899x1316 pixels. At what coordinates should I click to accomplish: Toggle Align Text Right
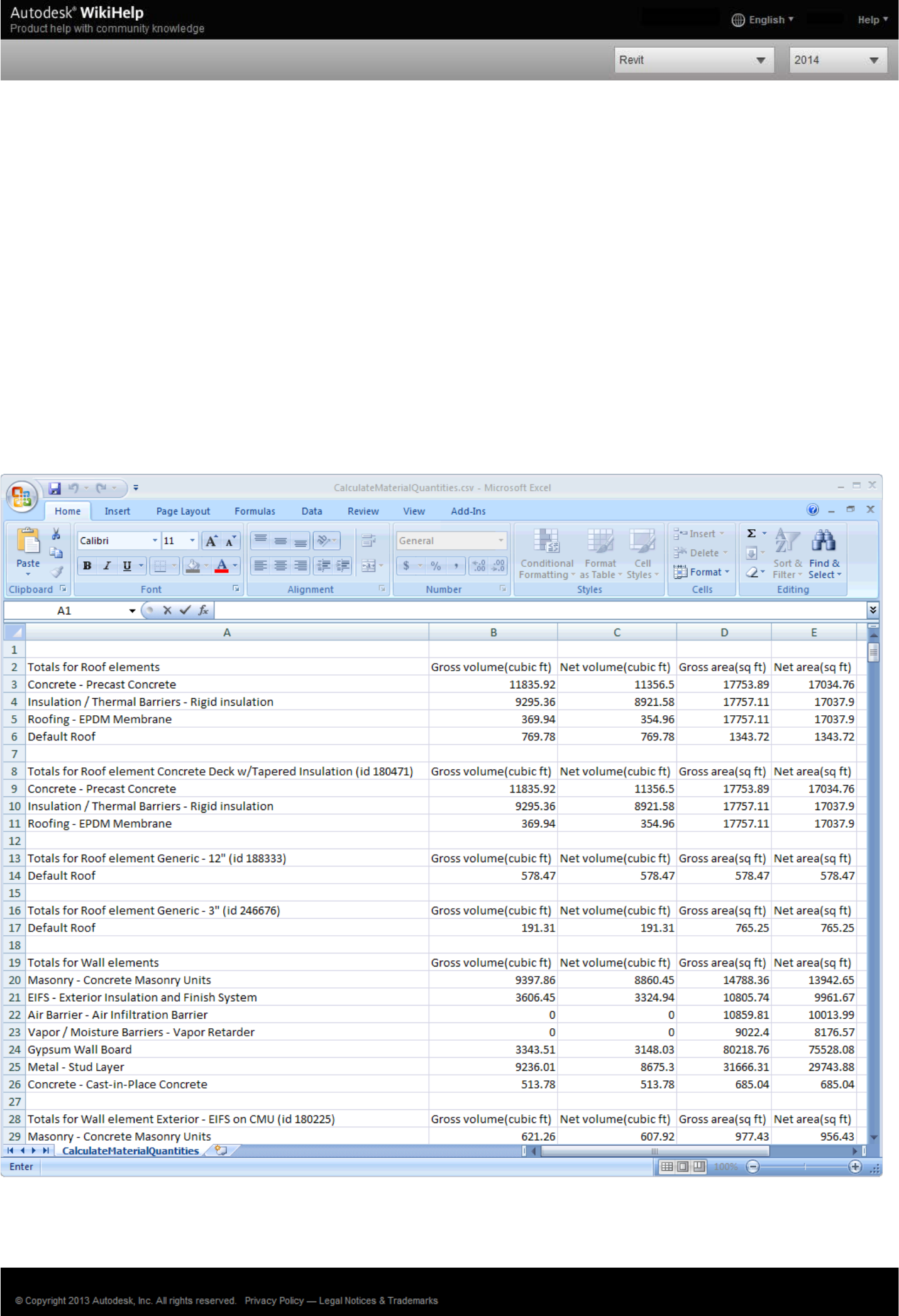tap(301, 566)
